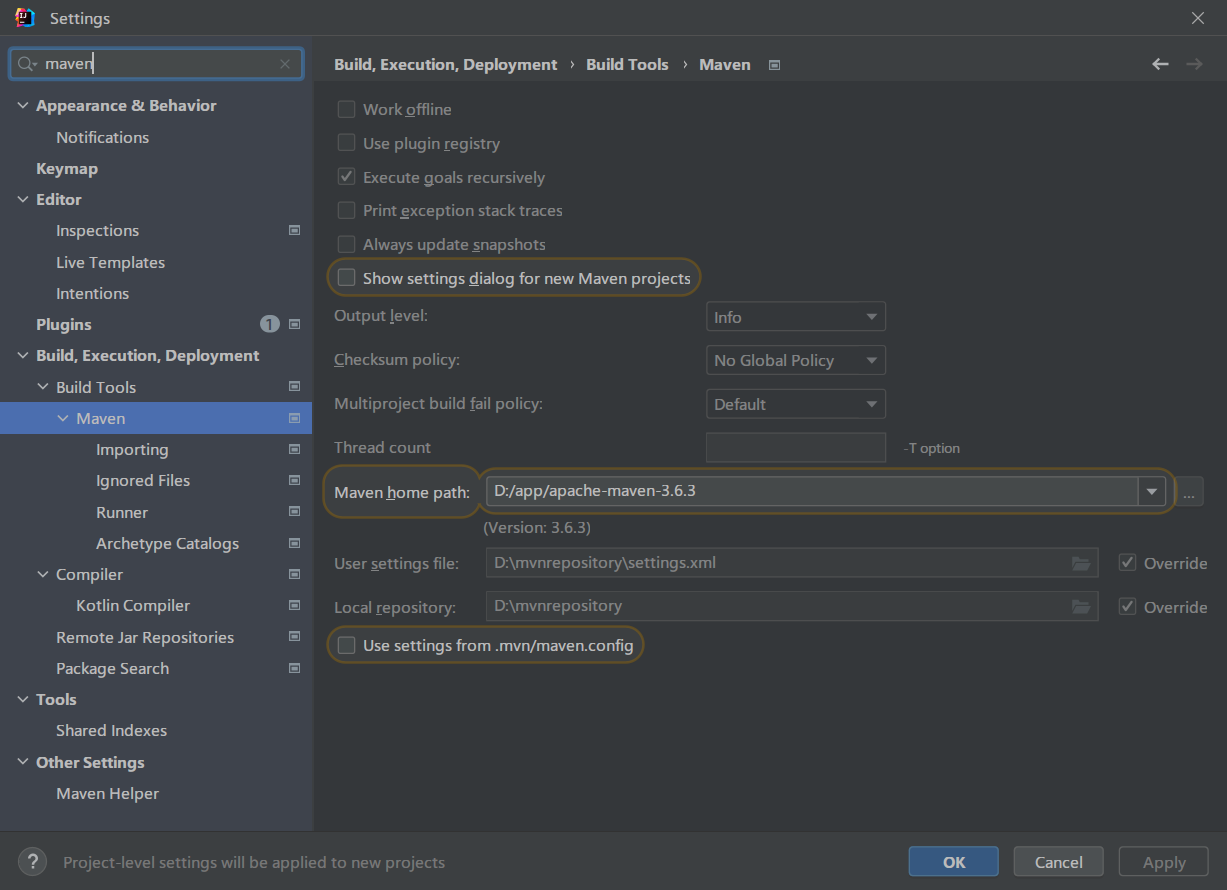Click project-level icon beside Remote Jar Repositories
Image resolution: width=1227 pixels, height=890 pixels.
point(294,637)
